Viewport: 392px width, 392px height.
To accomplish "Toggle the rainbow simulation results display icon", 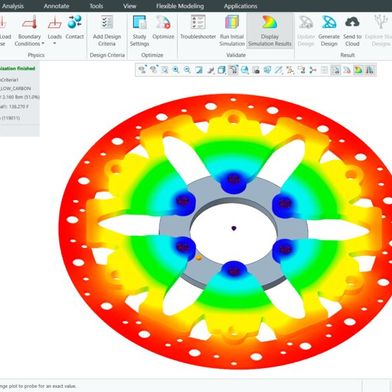I will tap(358, 70).
